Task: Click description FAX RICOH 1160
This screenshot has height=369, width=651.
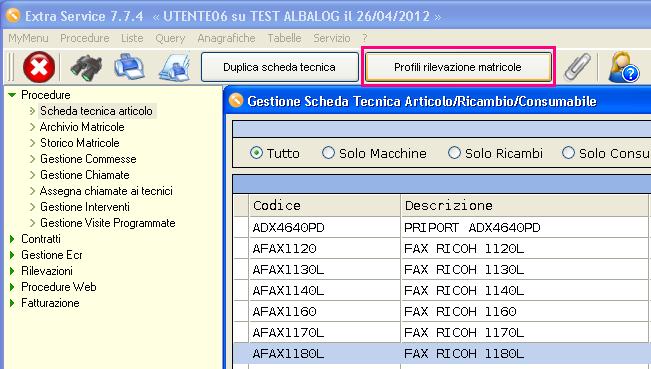Action: [x=524, y=311]
